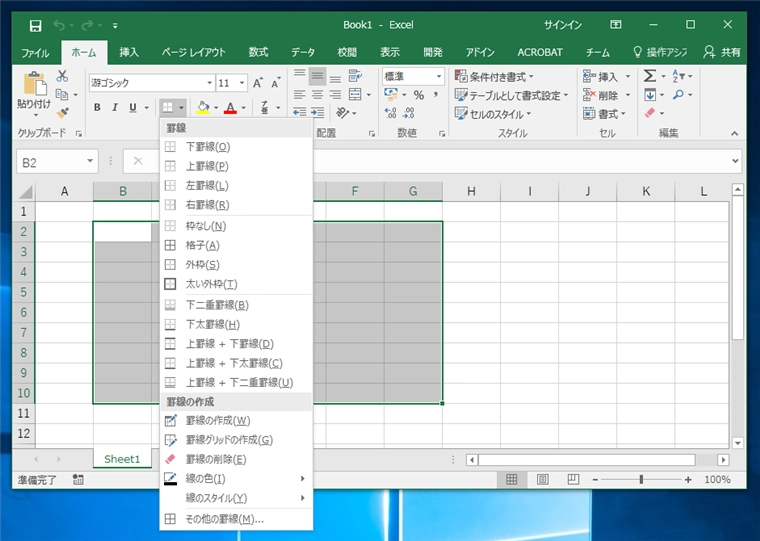Viewport: 760px width, 541px height.
Task: Select Normal view button in status bar
Action: click(511, 479)
